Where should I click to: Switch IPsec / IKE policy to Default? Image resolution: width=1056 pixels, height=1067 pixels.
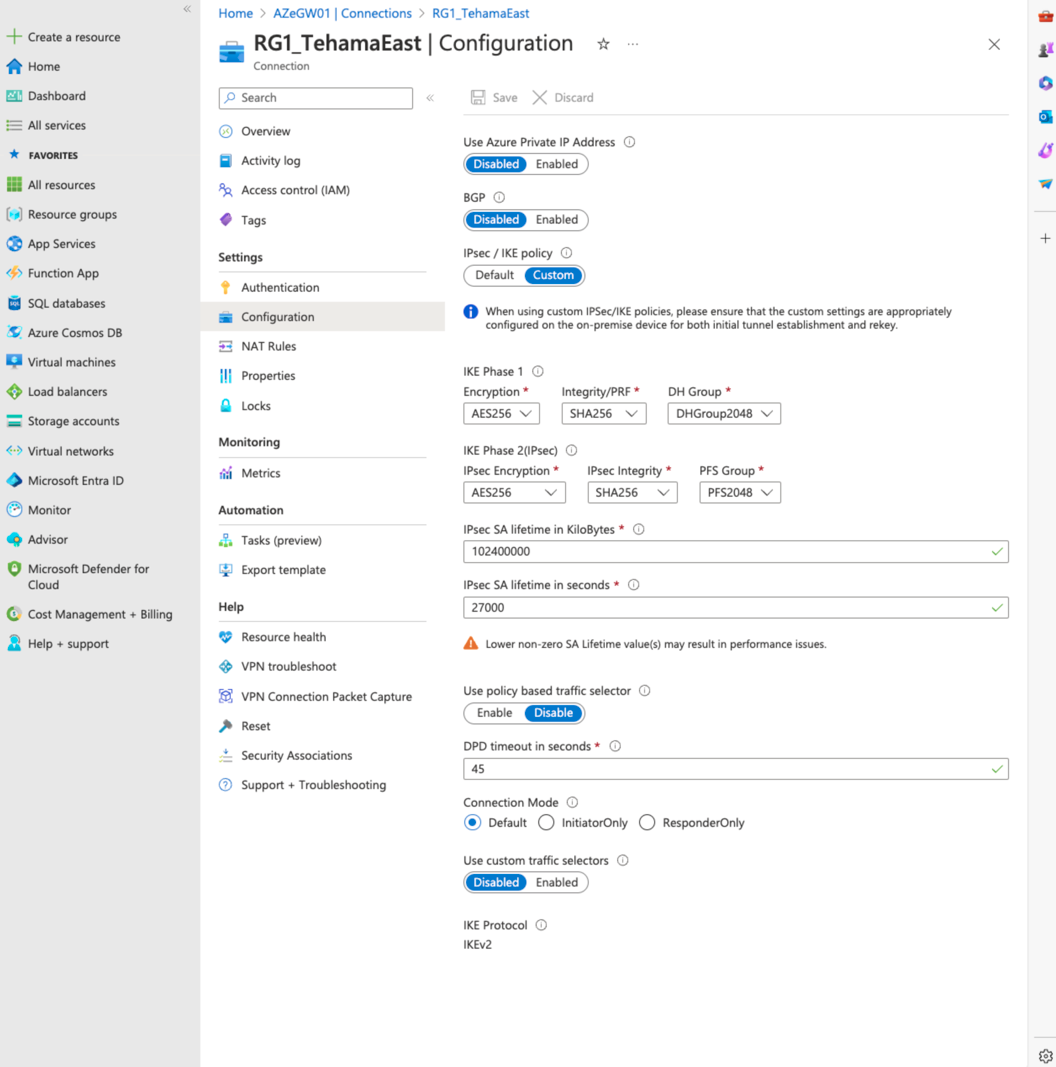pyautogui.click(x=494, y=275)
